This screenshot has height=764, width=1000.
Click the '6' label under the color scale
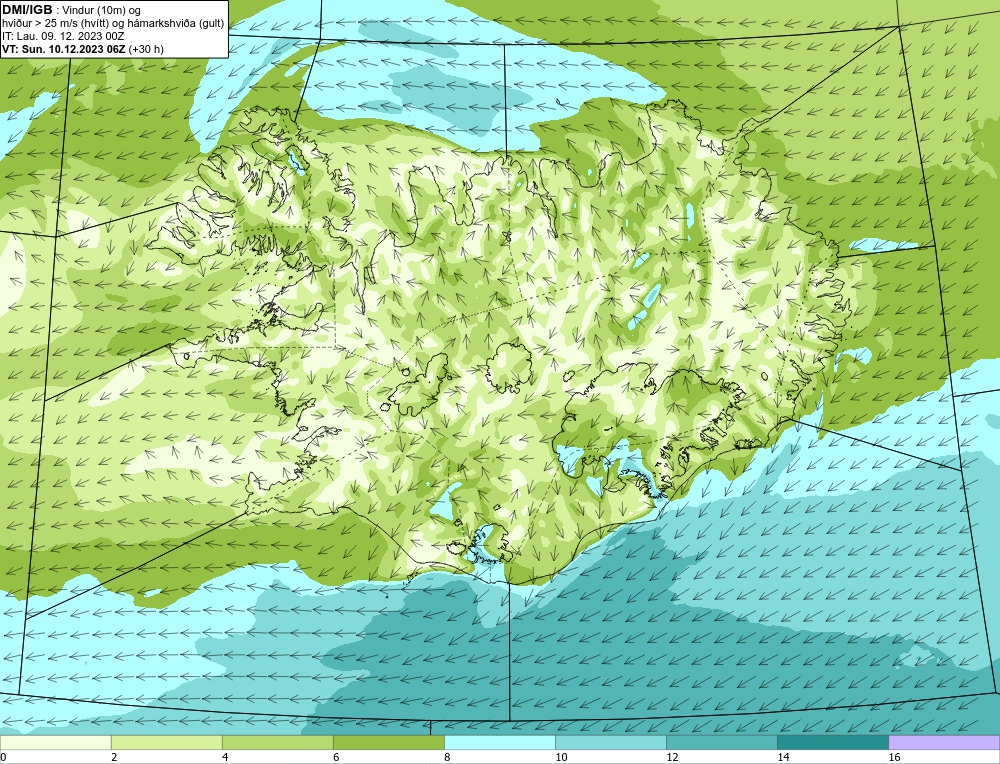tap(336, 757)
